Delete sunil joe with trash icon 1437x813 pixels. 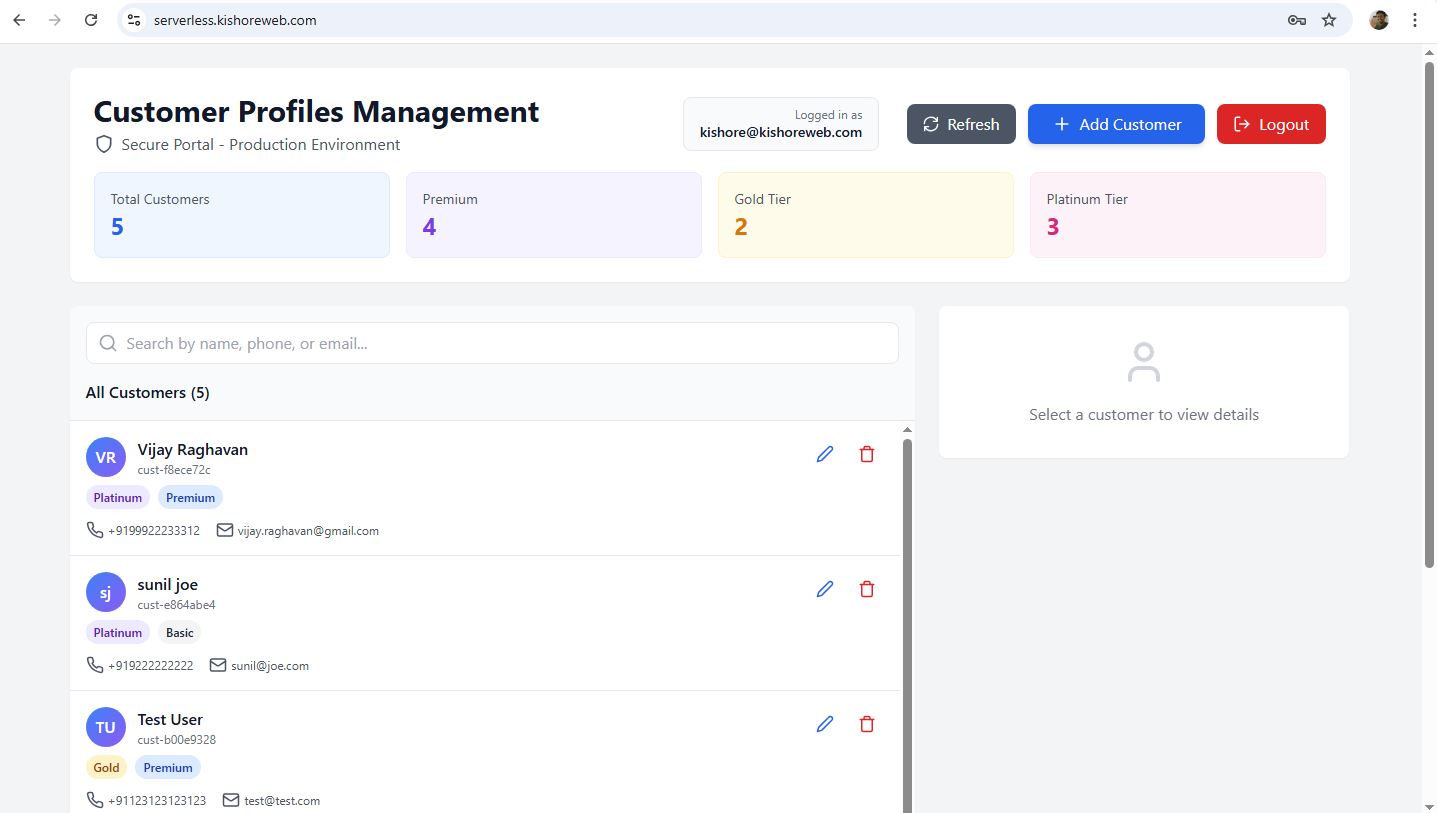(x=866, y=589)
